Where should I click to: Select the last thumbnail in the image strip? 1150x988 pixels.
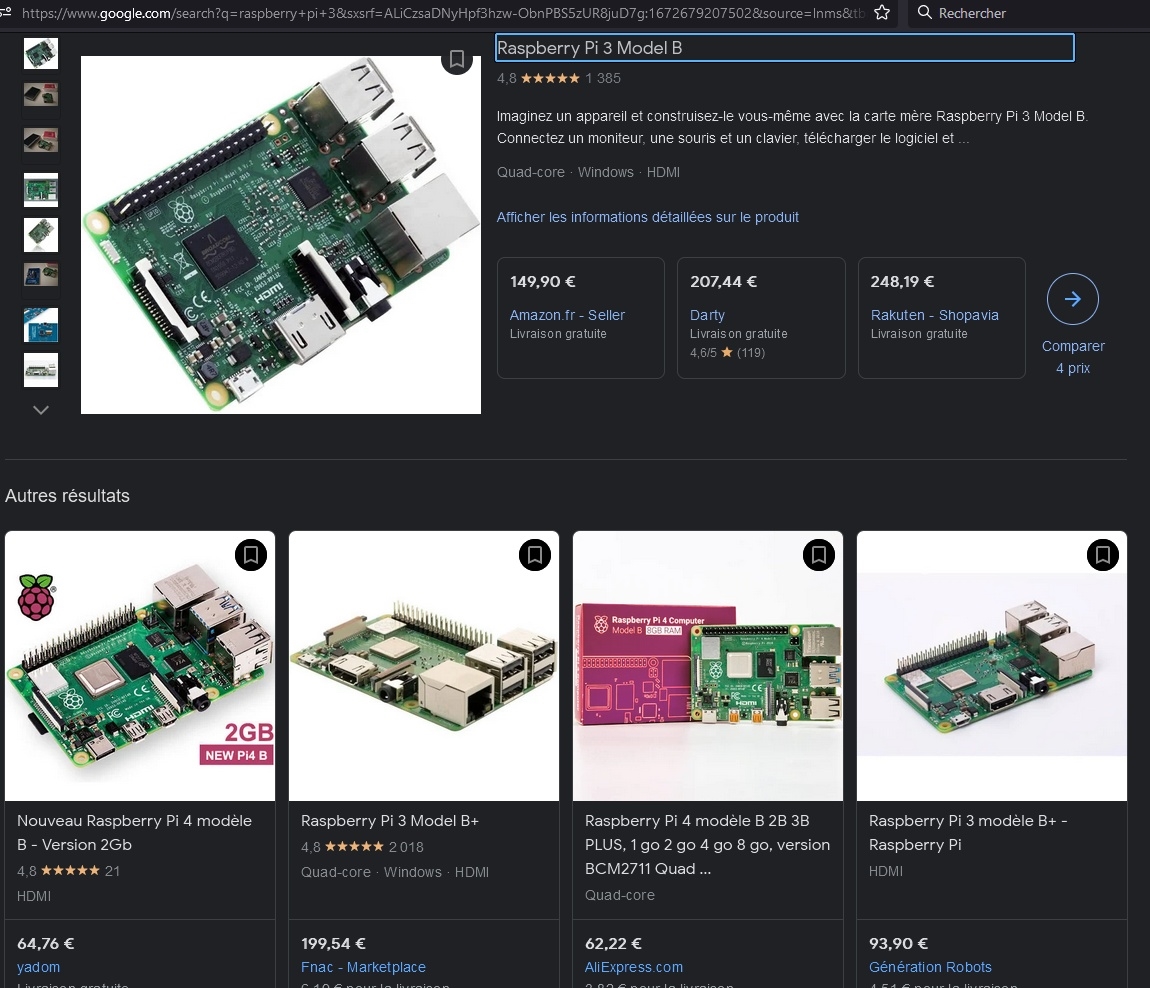coord(41,369)
